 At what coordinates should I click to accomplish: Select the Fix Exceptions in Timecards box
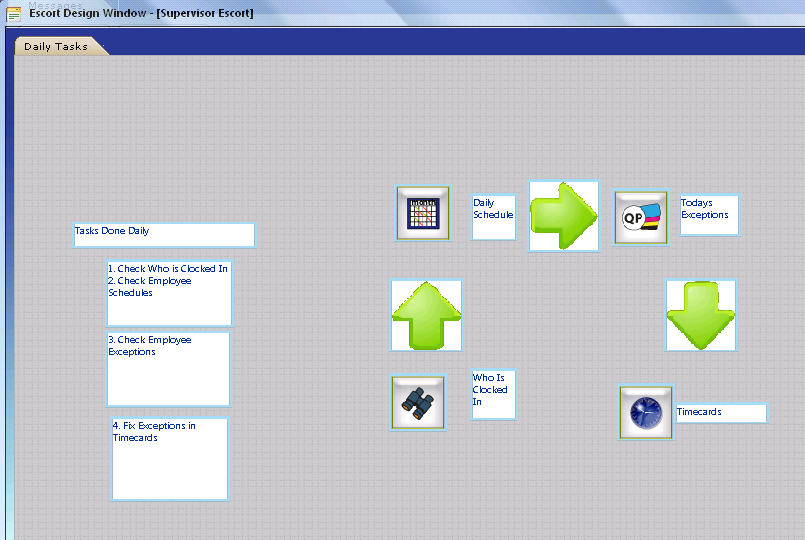point(169,458)
